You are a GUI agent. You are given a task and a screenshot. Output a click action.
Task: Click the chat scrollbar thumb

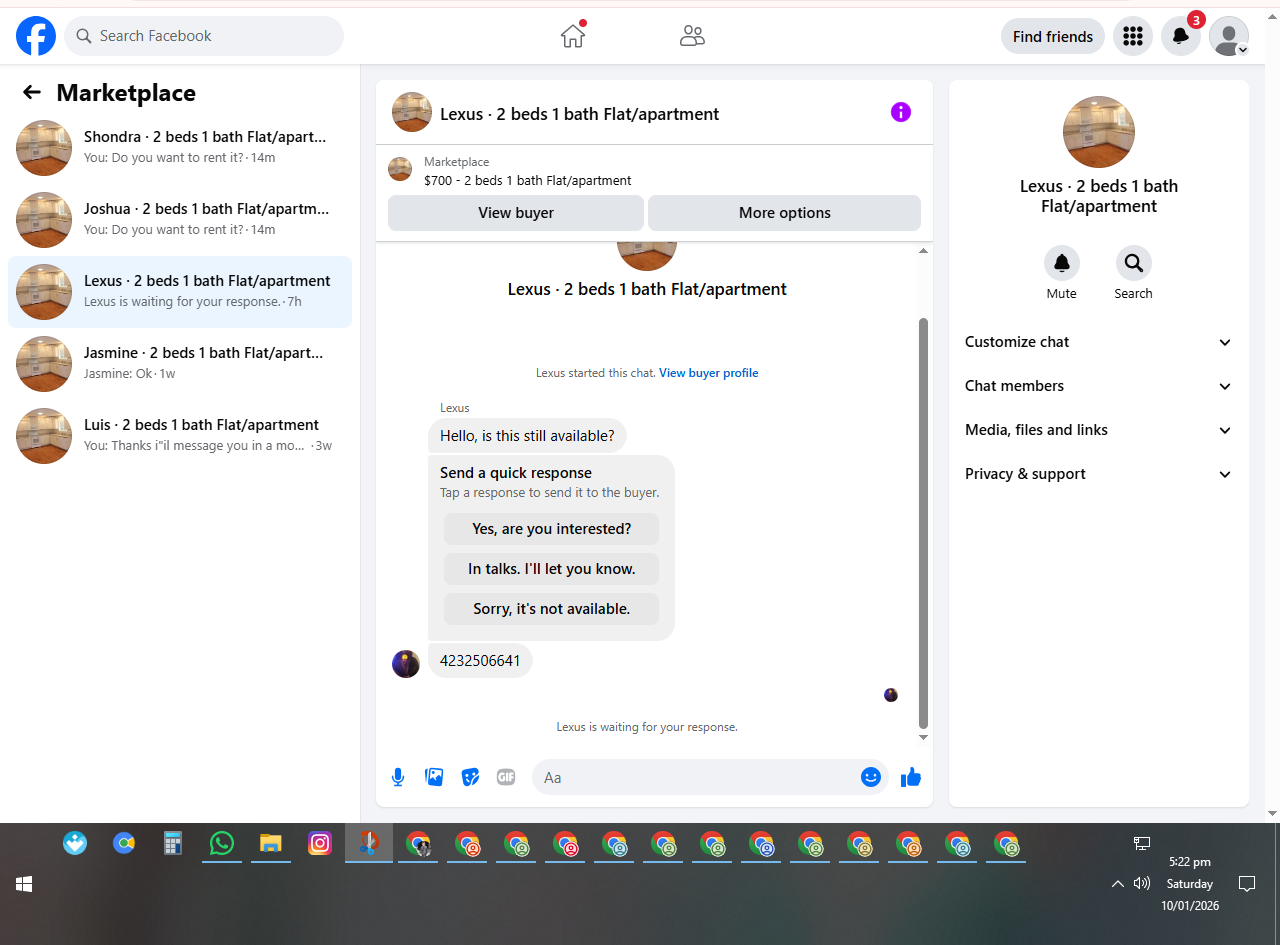point(923,523)
